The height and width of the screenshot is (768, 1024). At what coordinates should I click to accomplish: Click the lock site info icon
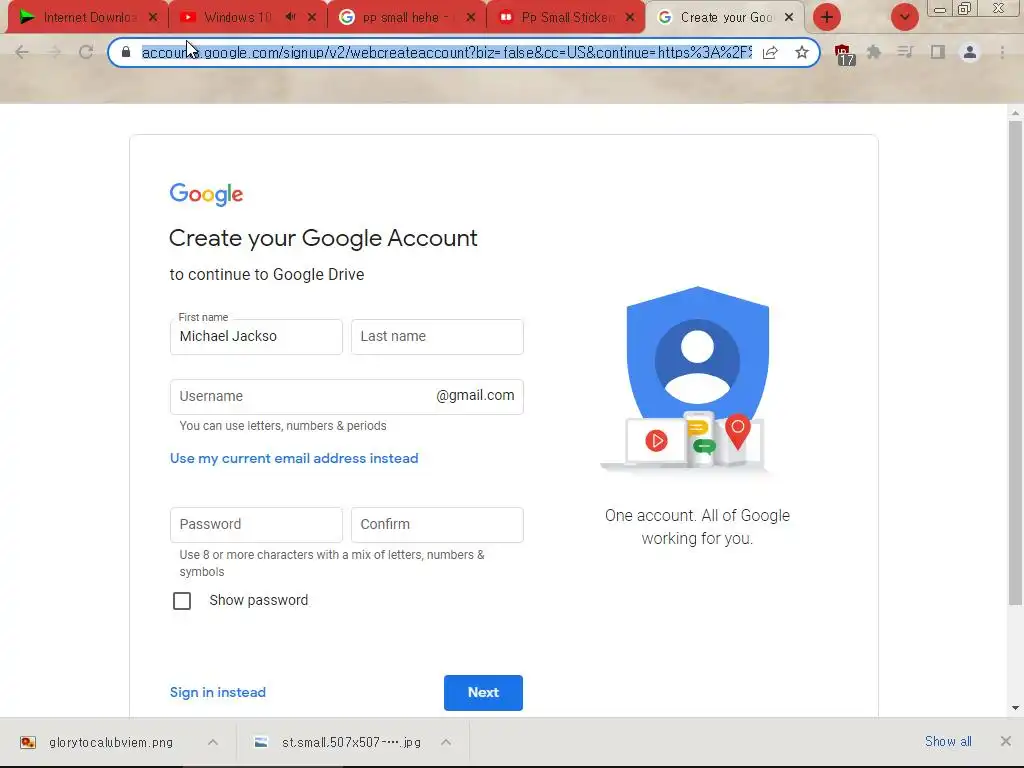coord(126,52)
